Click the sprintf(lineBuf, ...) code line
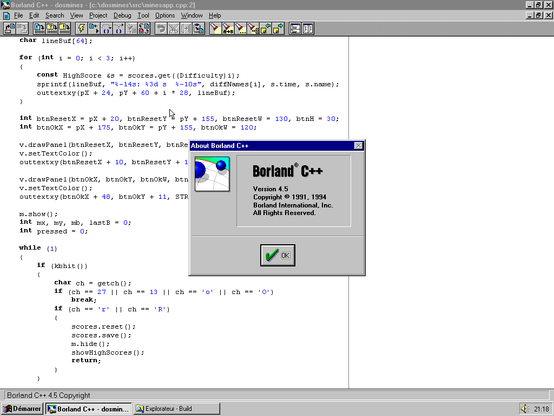 click(x=188, y=84)
